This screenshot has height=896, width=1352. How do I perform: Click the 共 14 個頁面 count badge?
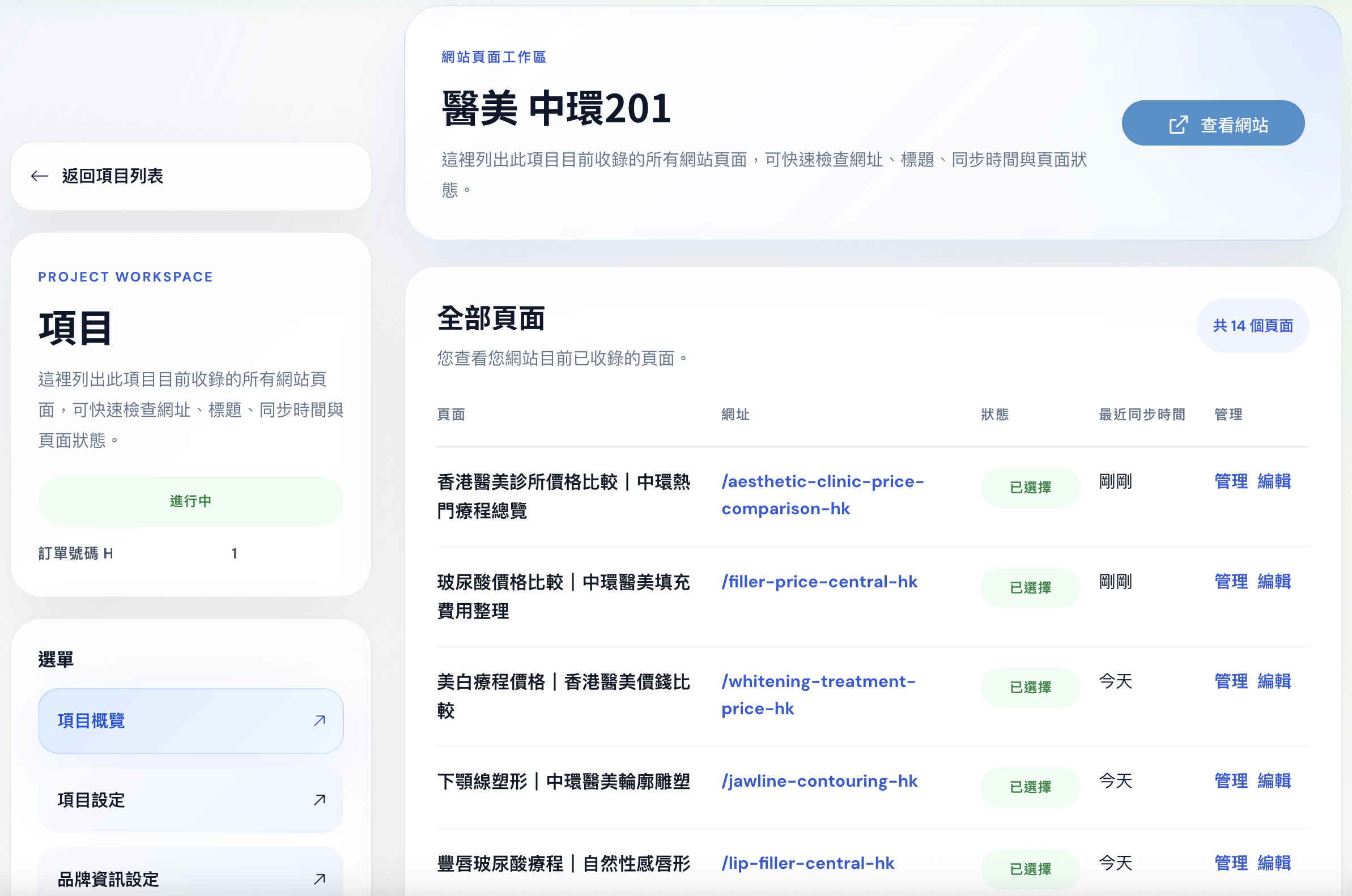click(1252, 325)
